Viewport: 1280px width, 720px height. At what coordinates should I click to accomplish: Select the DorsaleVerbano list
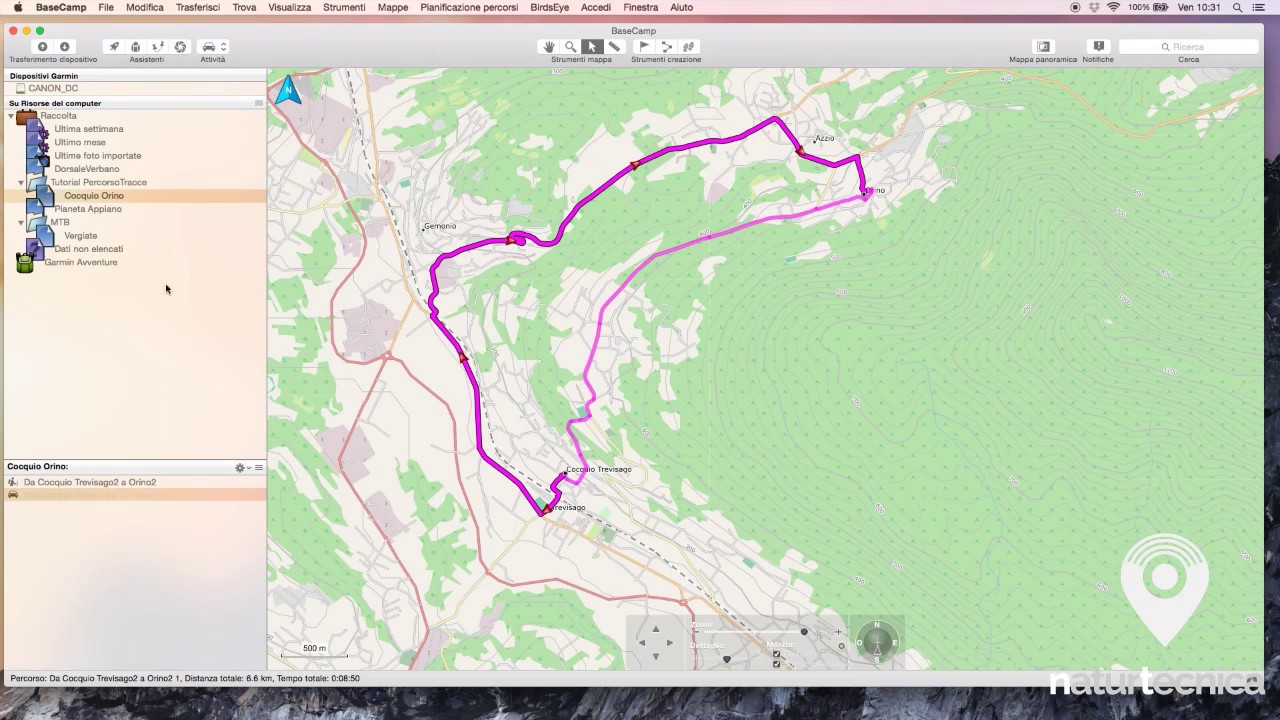(x=87, y=169)
